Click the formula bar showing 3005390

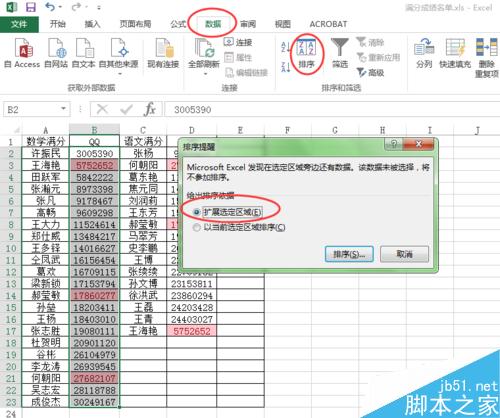tap(332, 109)
